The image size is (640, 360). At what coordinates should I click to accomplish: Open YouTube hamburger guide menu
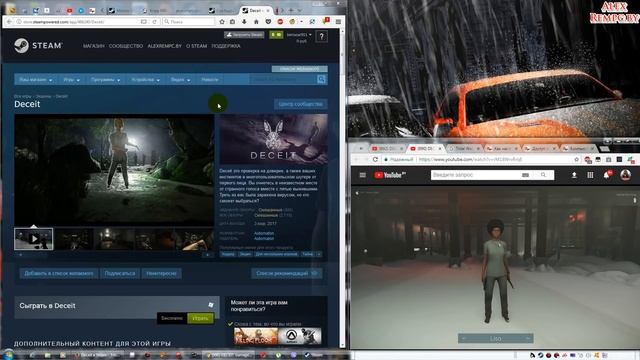[x=362, y=175]
